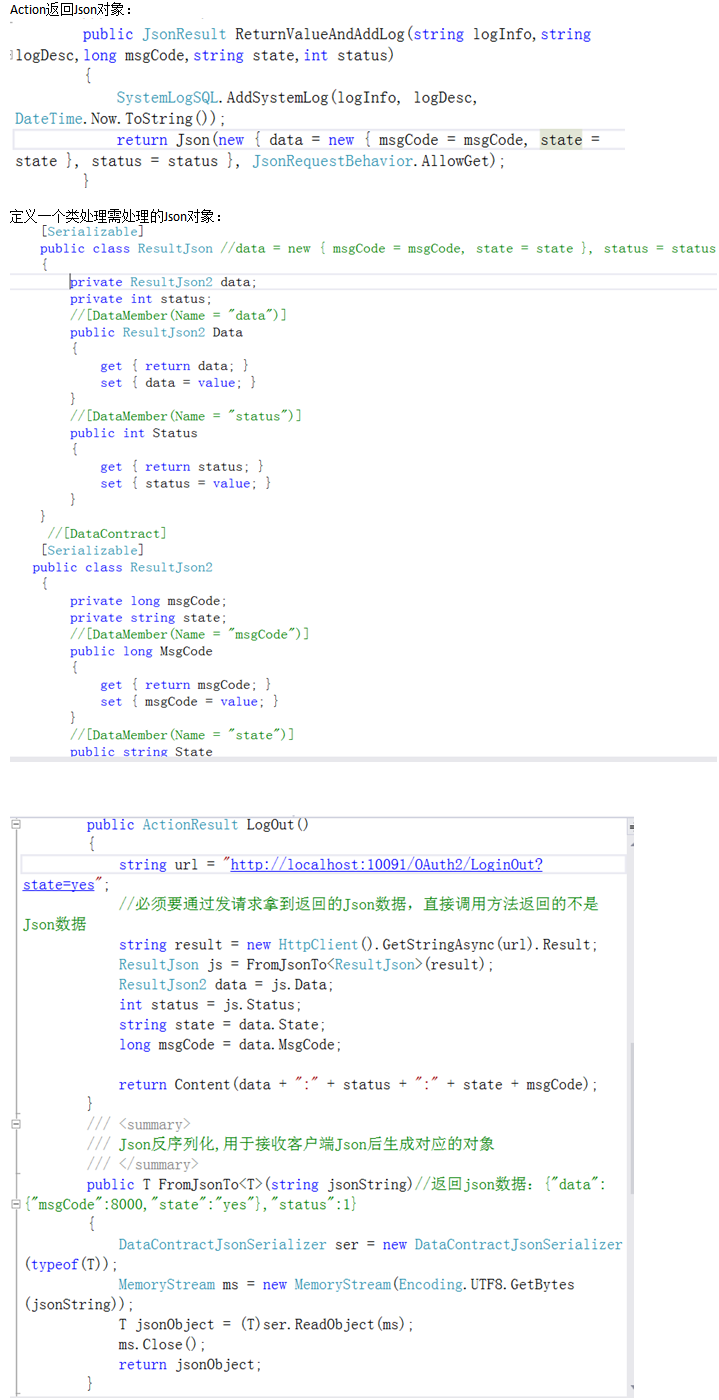719x1400 pixels.
Task: Click the line 'private long msgCode;'
Action: click(x=148, y=601)
